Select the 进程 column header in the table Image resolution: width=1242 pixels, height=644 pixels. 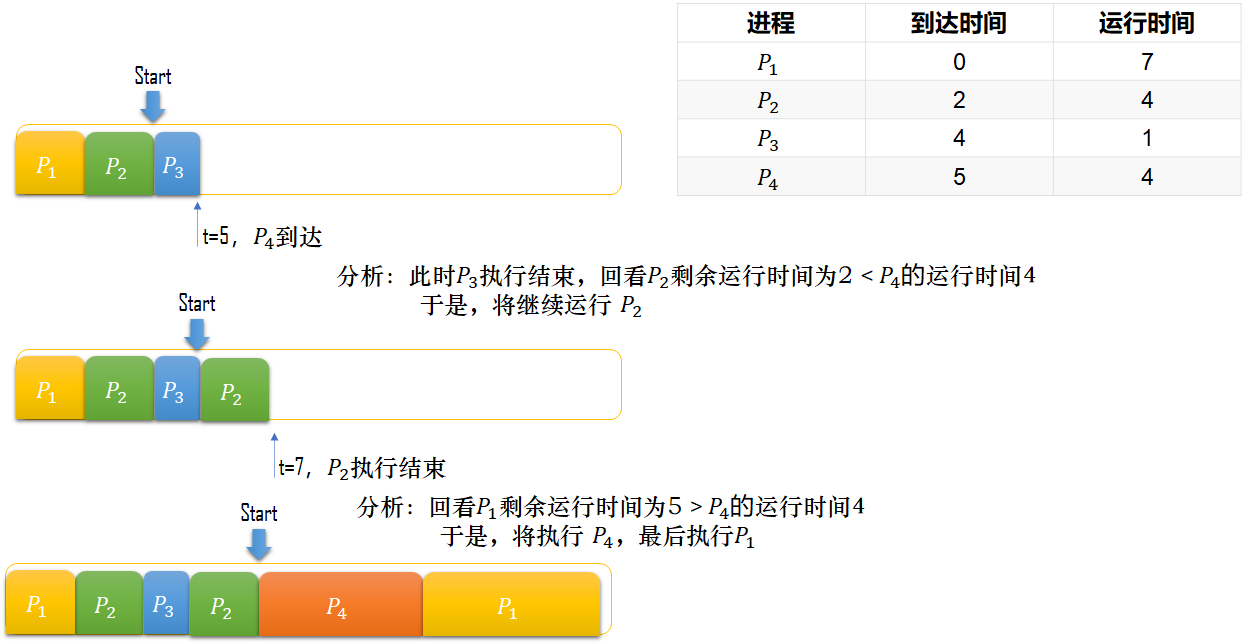click(x=770, y=23)
